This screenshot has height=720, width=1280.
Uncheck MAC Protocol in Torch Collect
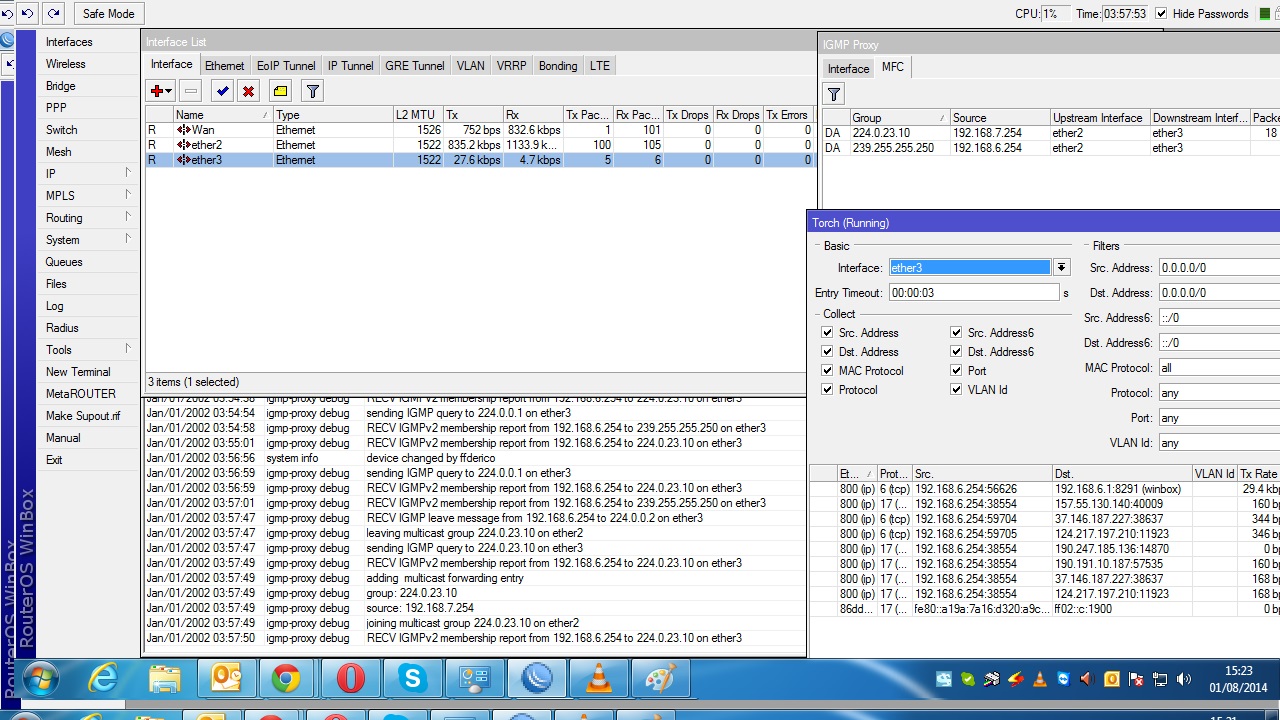(x=827, y=371)
